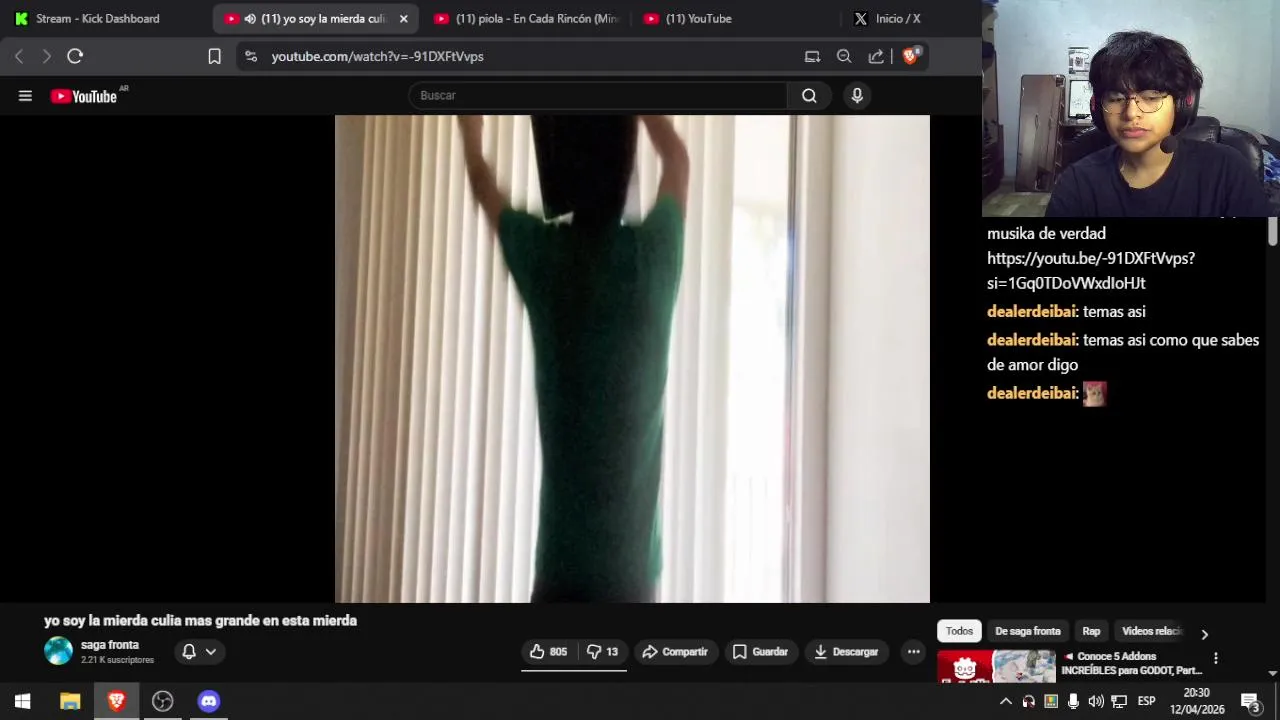This screenshot has height=720, width=1280.
Task: Click the address bar URL
Action: click(377, 57)
